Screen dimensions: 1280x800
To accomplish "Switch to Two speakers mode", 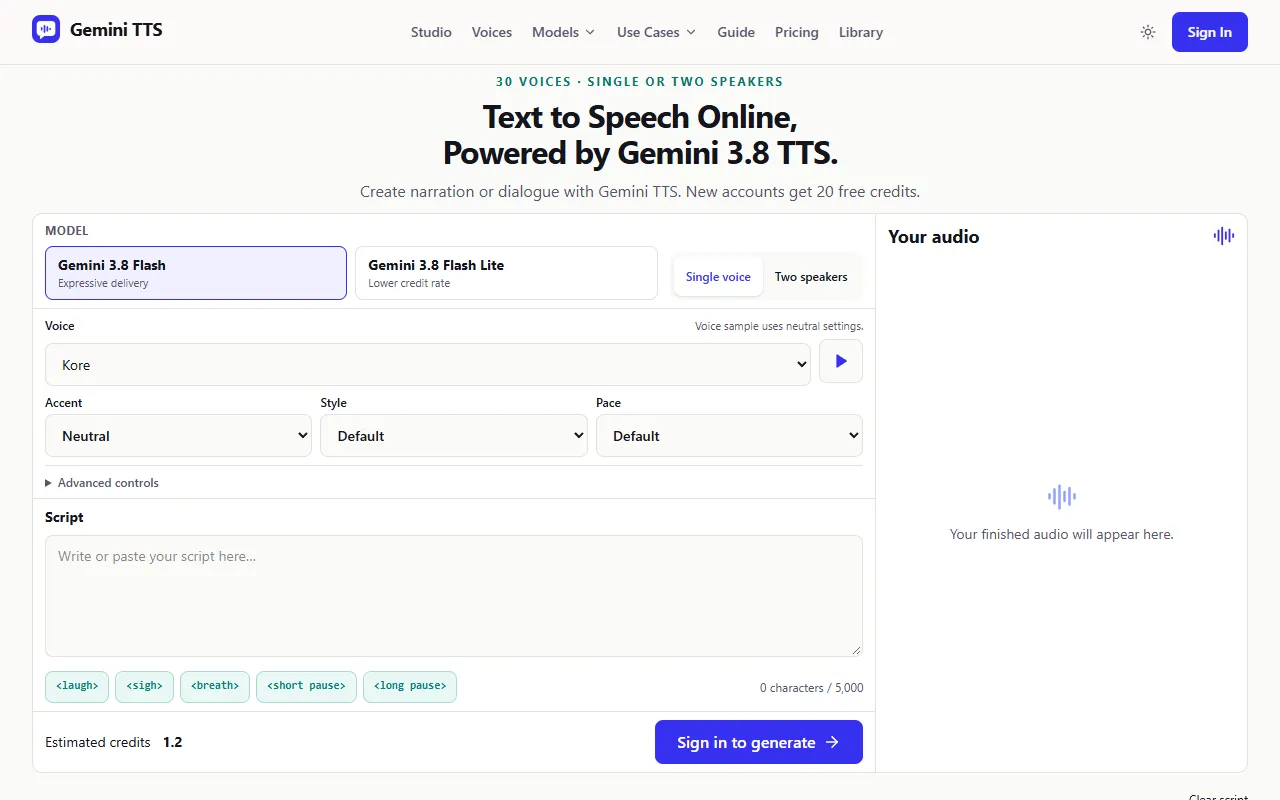I will (x=811, y=277).
